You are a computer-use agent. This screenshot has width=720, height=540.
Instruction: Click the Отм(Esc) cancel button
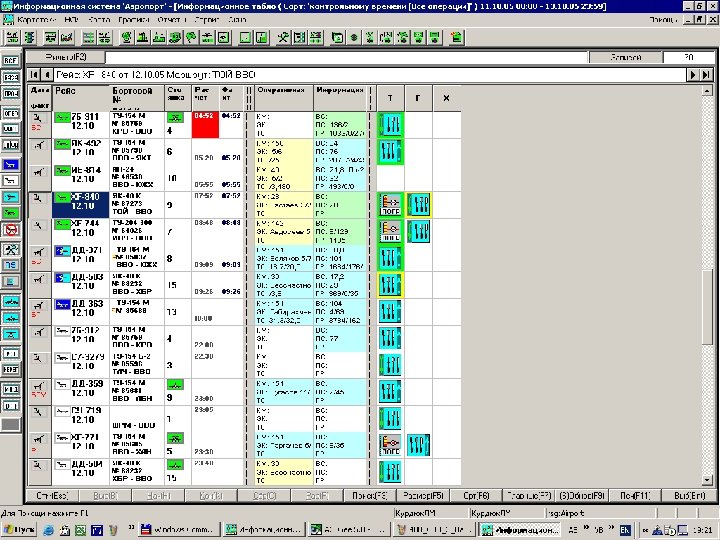tap(52, 496)
